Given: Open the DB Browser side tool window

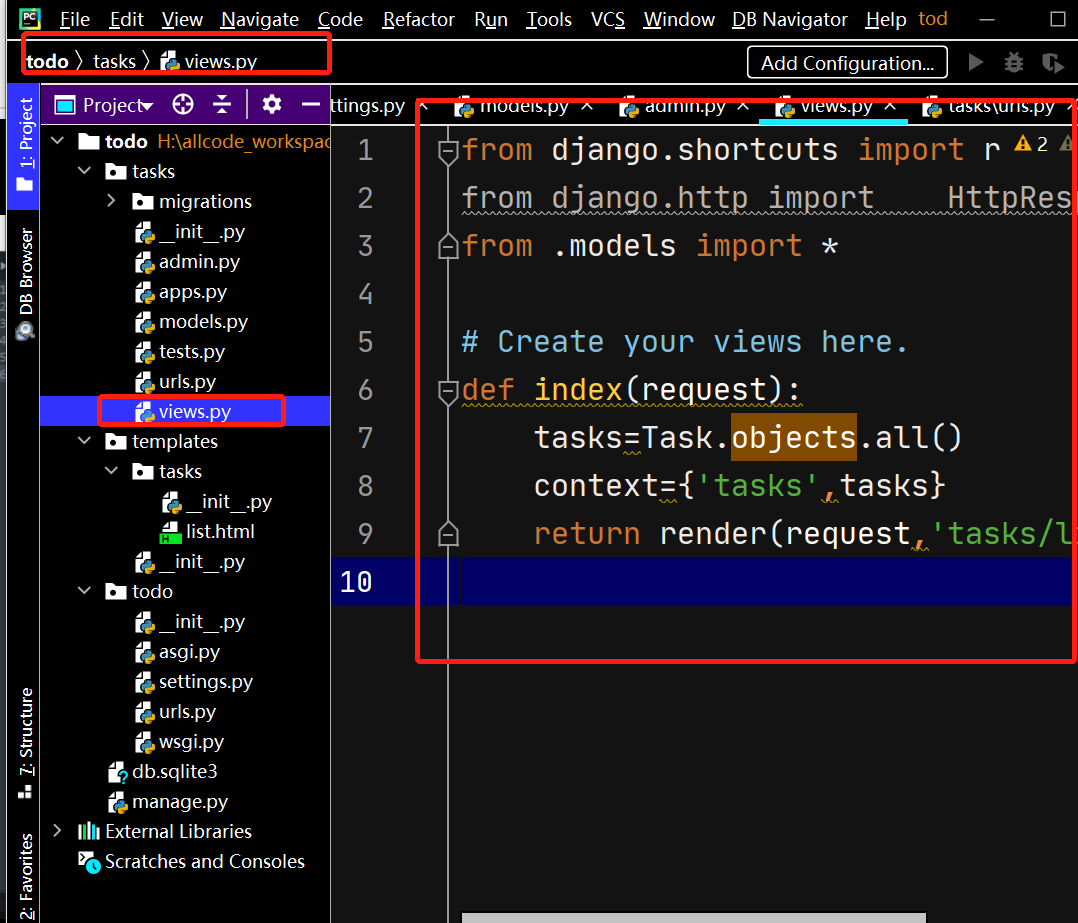Looking at the screenshot, I should pos(25,283).
